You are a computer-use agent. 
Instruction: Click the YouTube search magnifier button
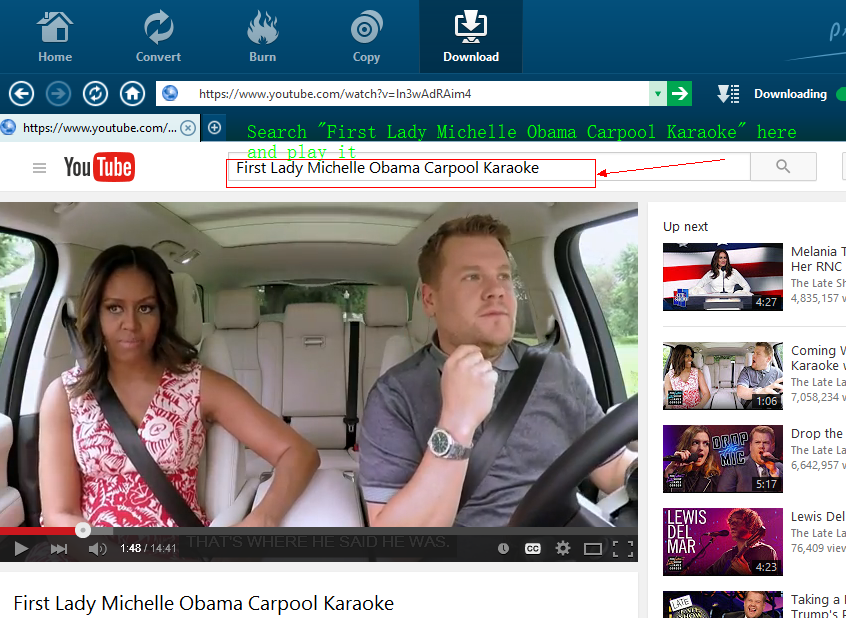point(783,166)
